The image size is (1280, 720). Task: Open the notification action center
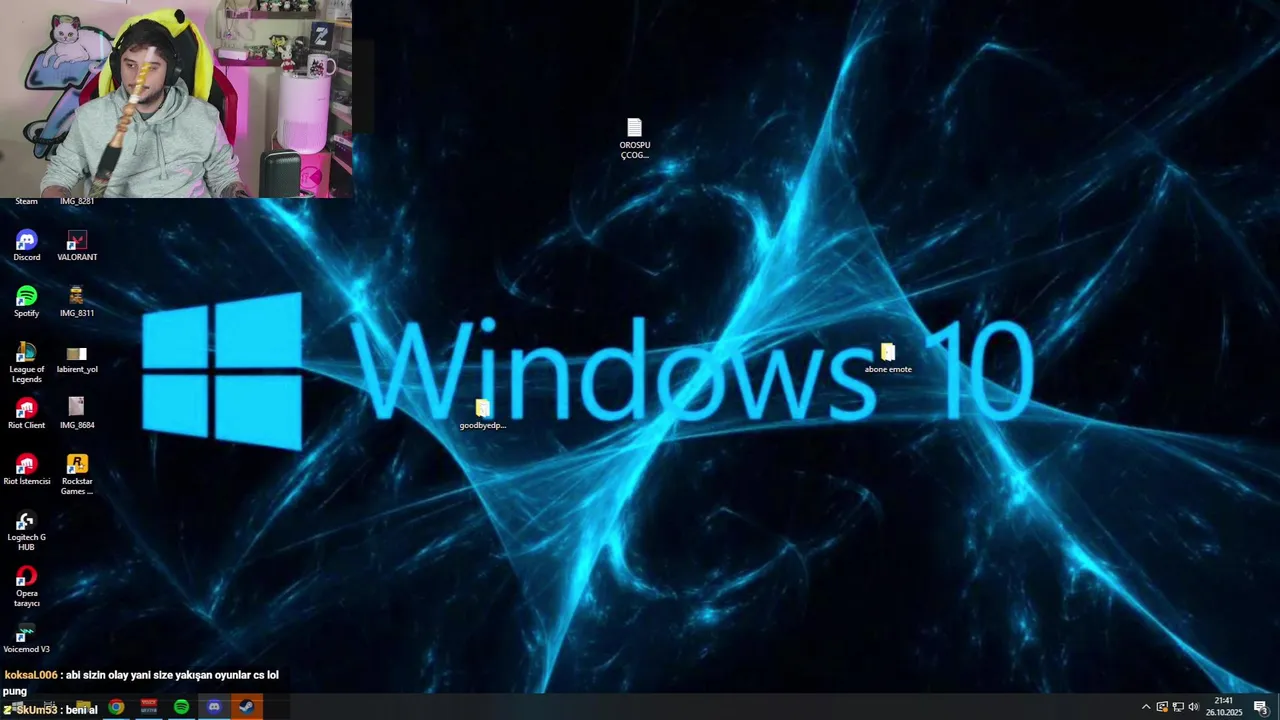pyautogui.click(x=1261, y=707)
